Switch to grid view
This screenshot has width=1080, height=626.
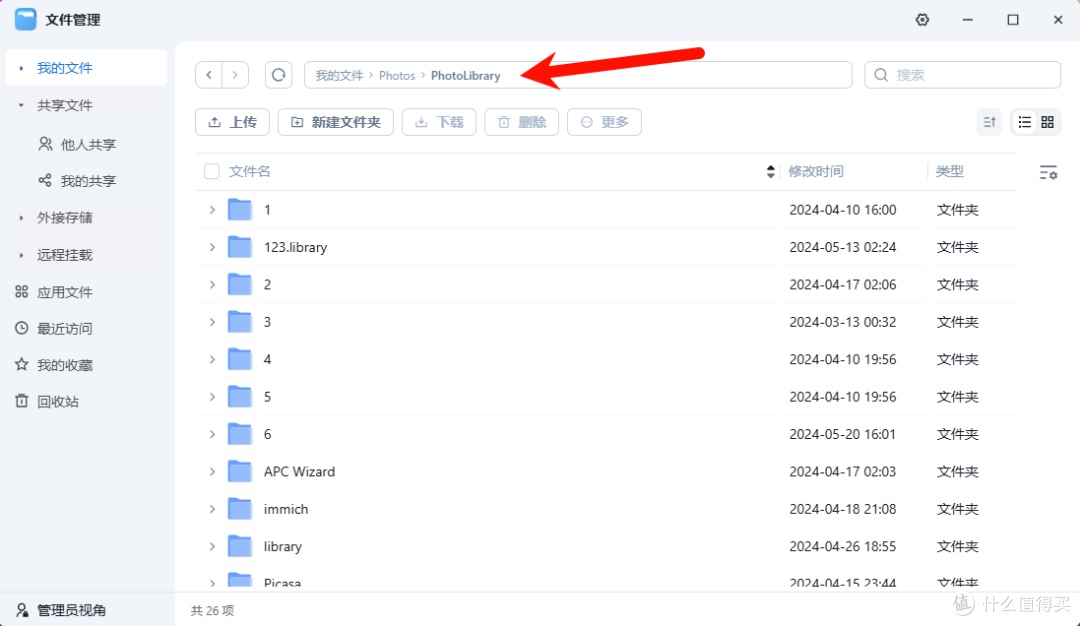pos(1048,123)
